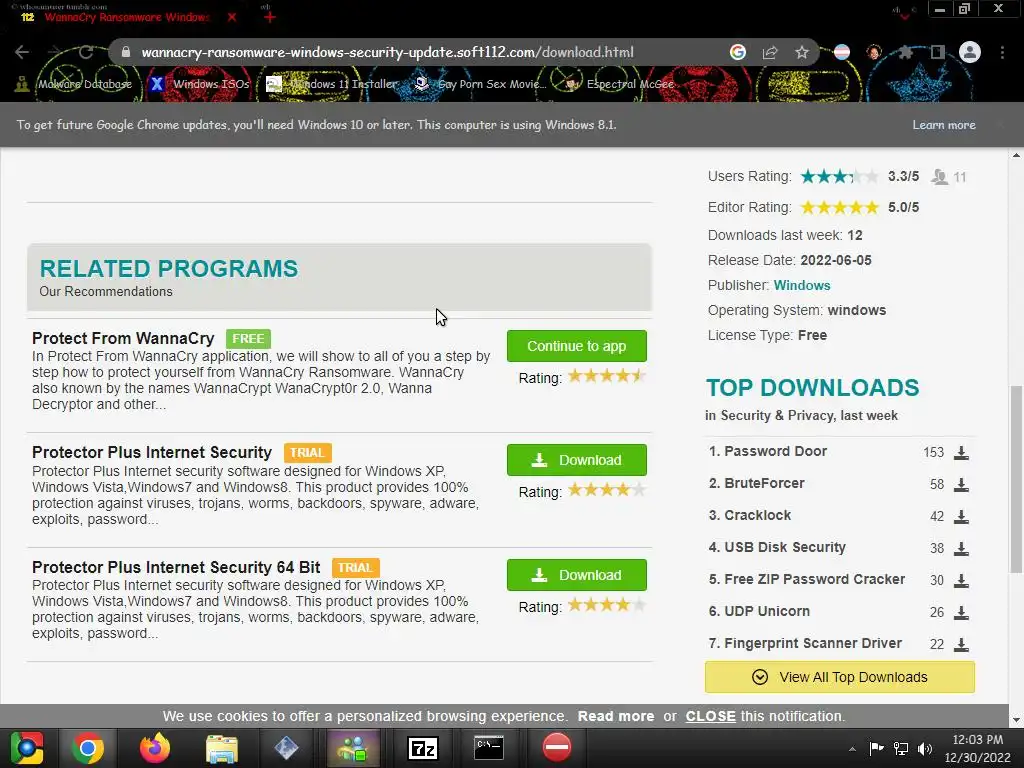
Task: Open Action Center flag tray icon
Action: (876, 749)
